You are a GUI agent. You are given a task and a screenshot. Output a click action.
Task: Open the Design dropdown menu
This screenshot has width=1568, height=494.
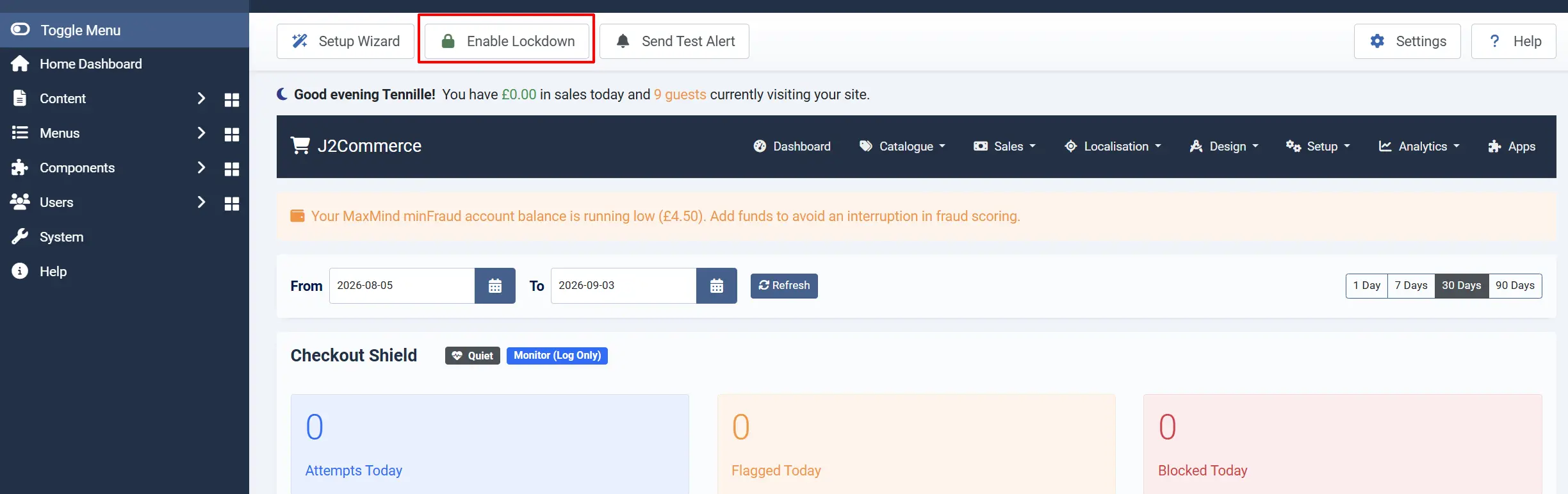coord(1224,146)
